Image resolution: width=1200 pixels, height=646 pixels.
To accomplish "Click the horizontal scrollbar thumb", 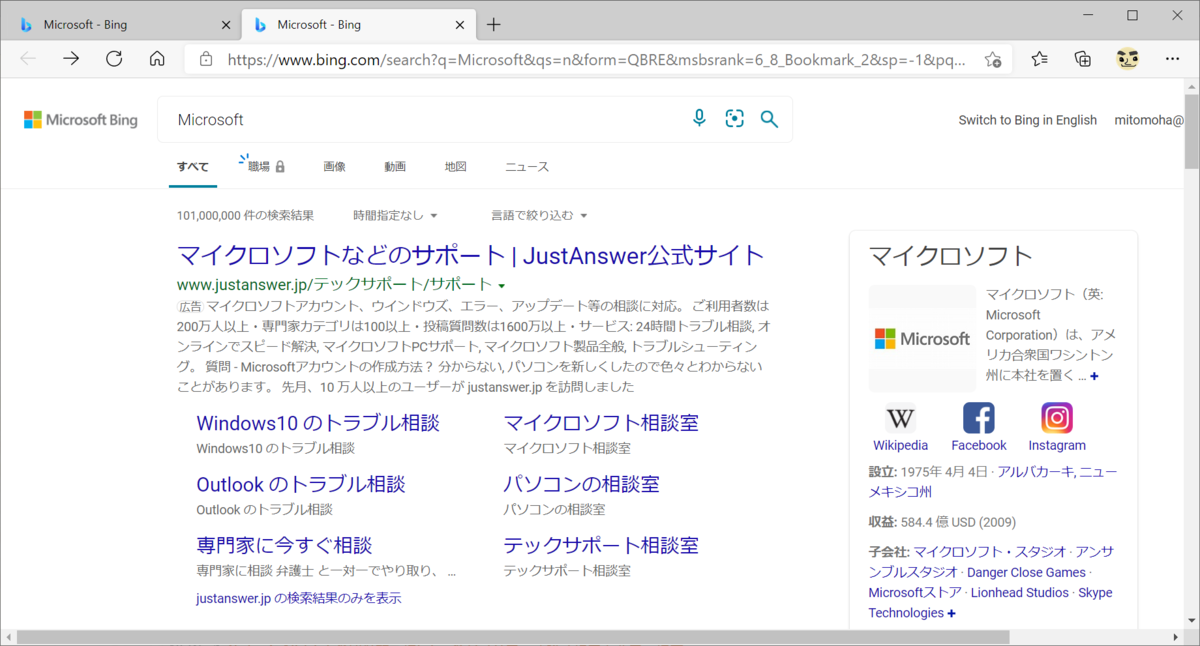I will (512, 637).
